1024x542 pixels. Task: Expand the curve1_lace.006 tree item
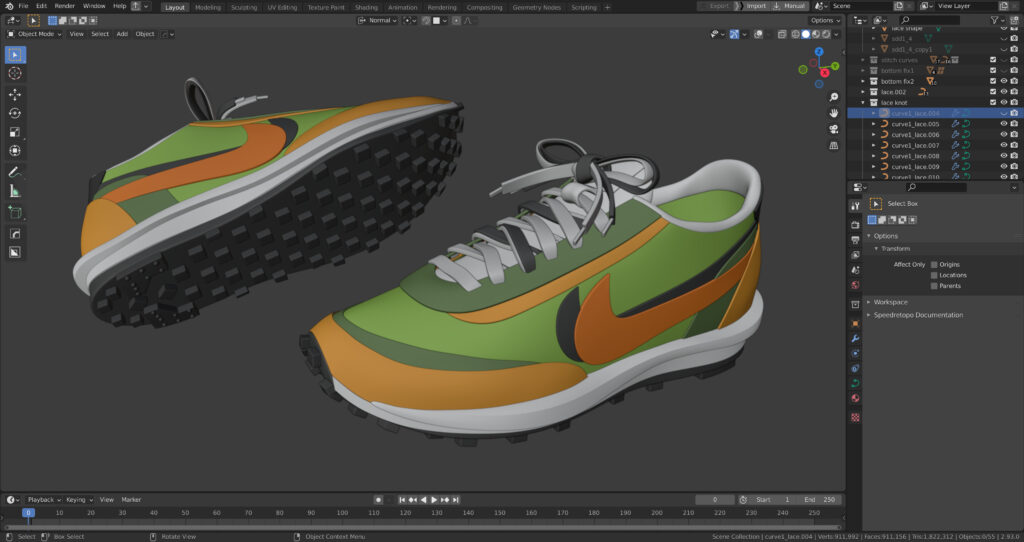coord(874,135)
